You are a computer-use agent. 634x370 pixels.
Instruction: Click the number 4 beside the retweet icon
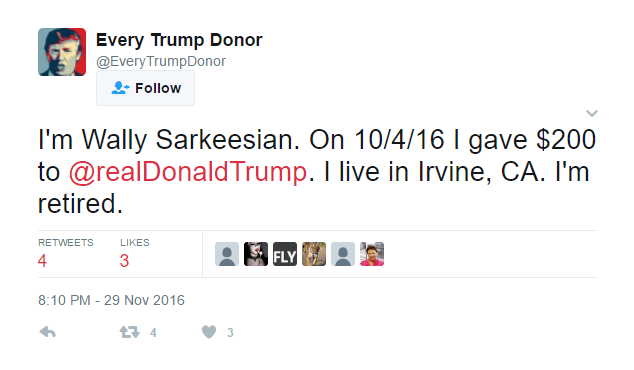[153, 333]
